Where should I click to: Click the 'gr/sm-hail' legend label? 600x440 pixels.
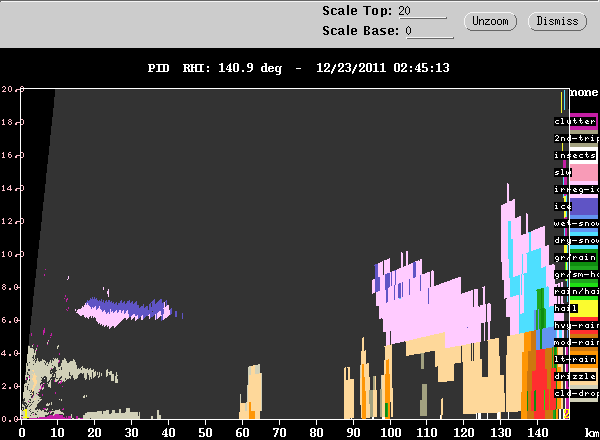576,274
